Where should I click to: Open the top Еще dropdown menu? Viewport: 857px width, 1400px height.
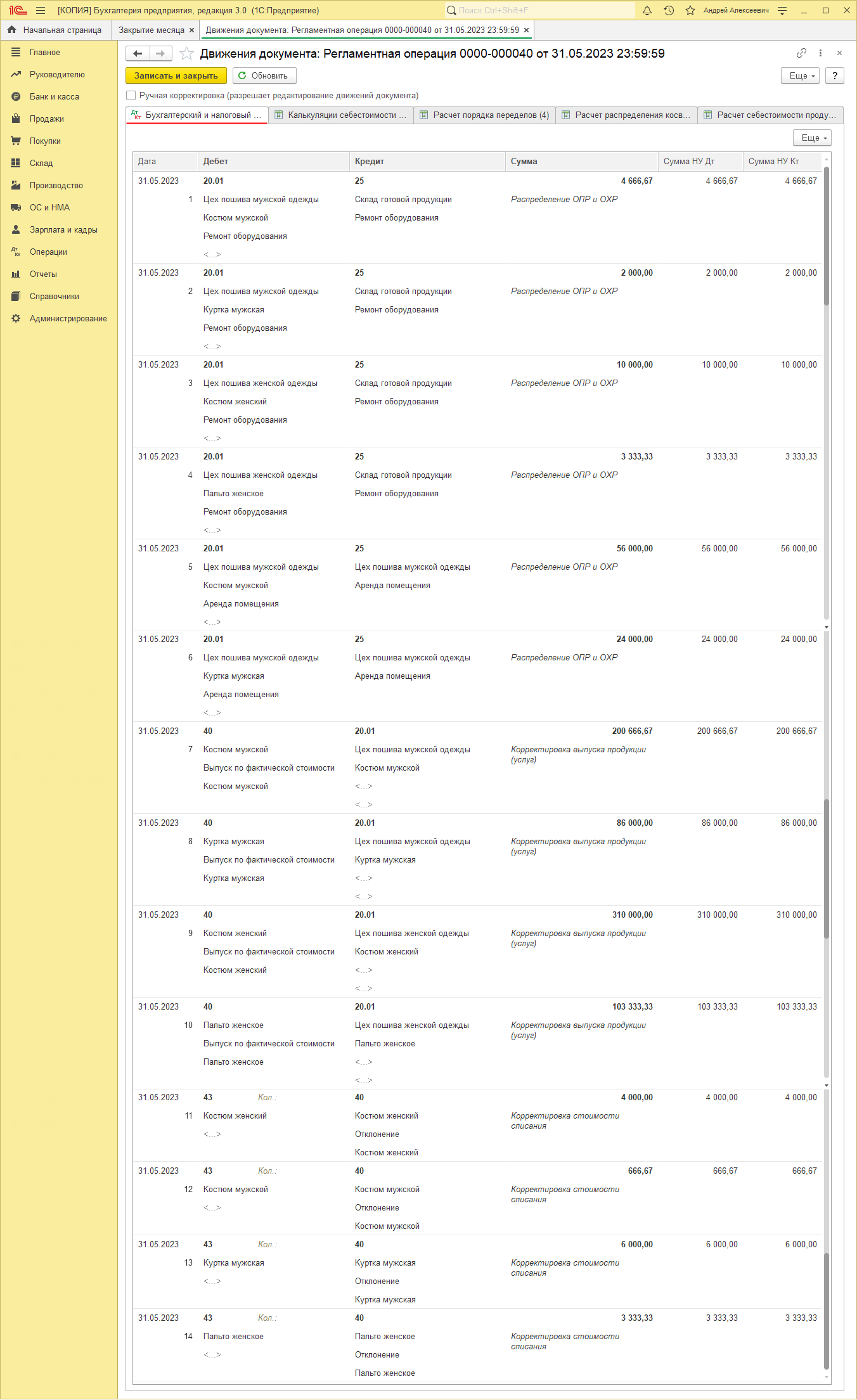801,75
